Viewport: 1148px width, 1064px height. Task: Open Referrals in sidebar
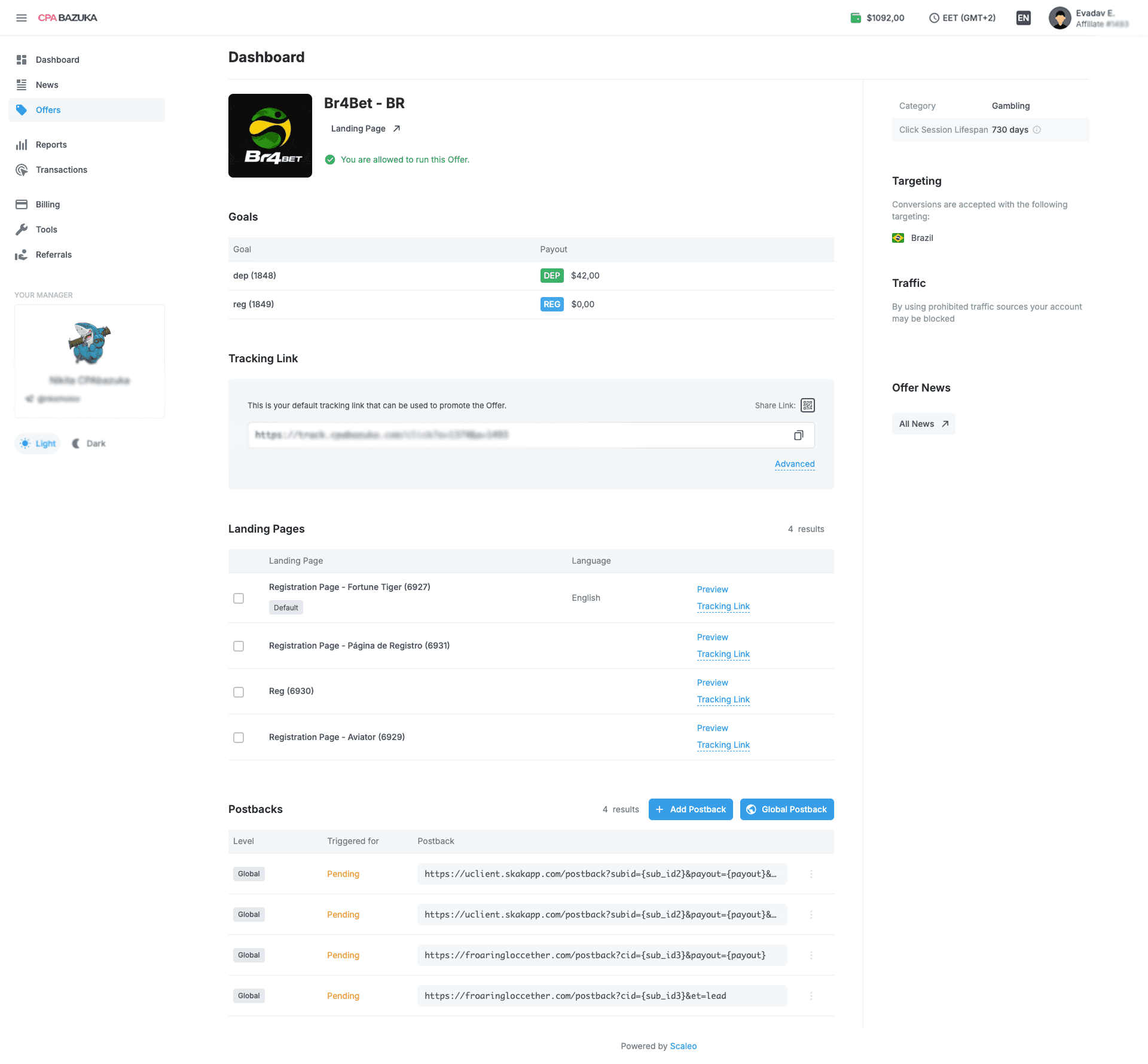(87, 255)
